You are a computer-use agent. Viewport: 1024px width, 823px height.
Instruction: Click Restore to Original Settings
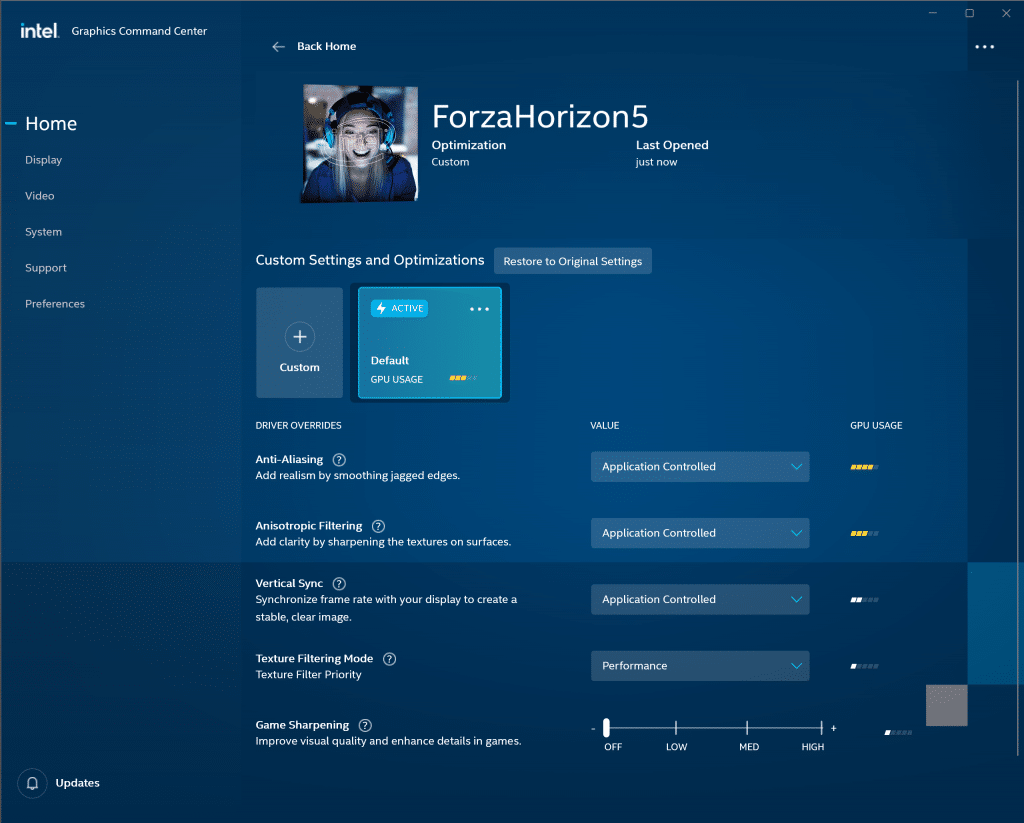[x=573, y=261]
